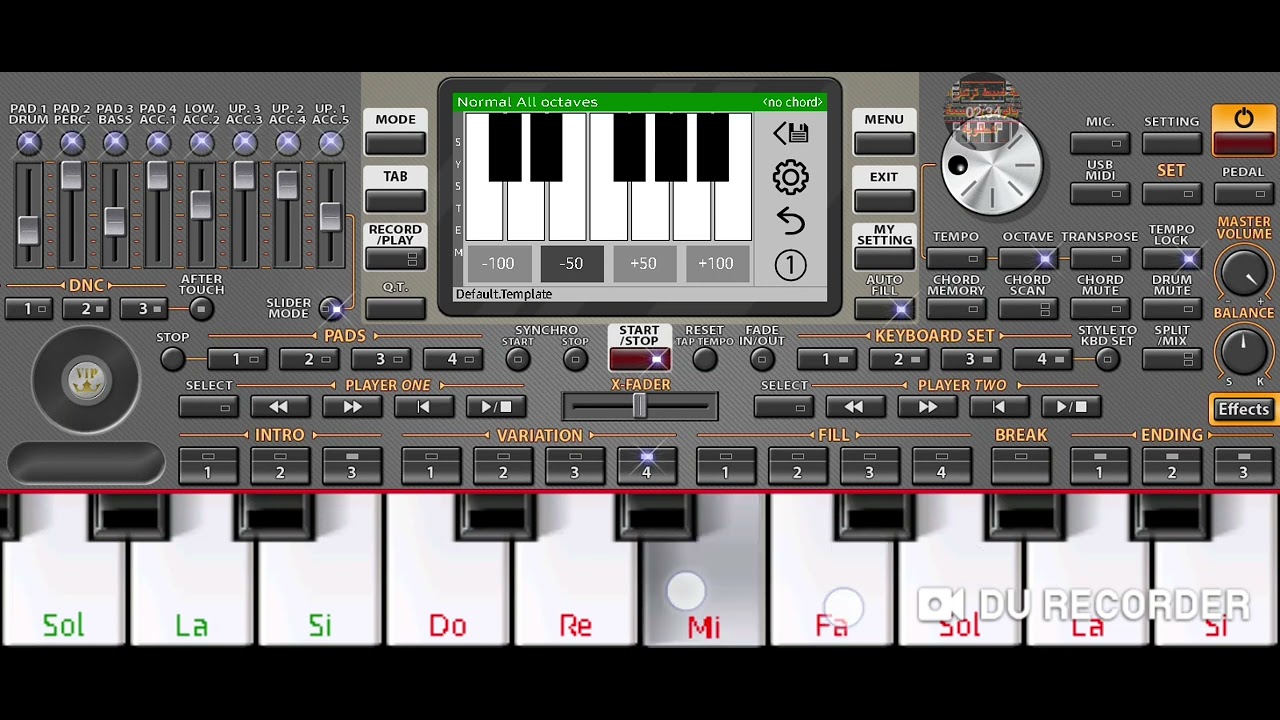Click the SET button
1280x720 pixels.
[x=1172, y=192]
